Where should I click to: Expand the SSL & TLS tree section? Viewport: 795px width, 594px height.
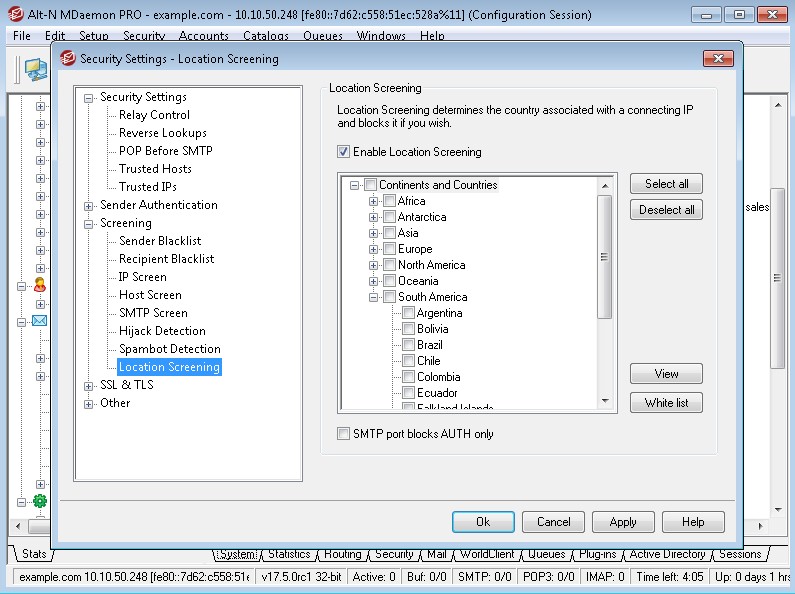pos(88,386)
